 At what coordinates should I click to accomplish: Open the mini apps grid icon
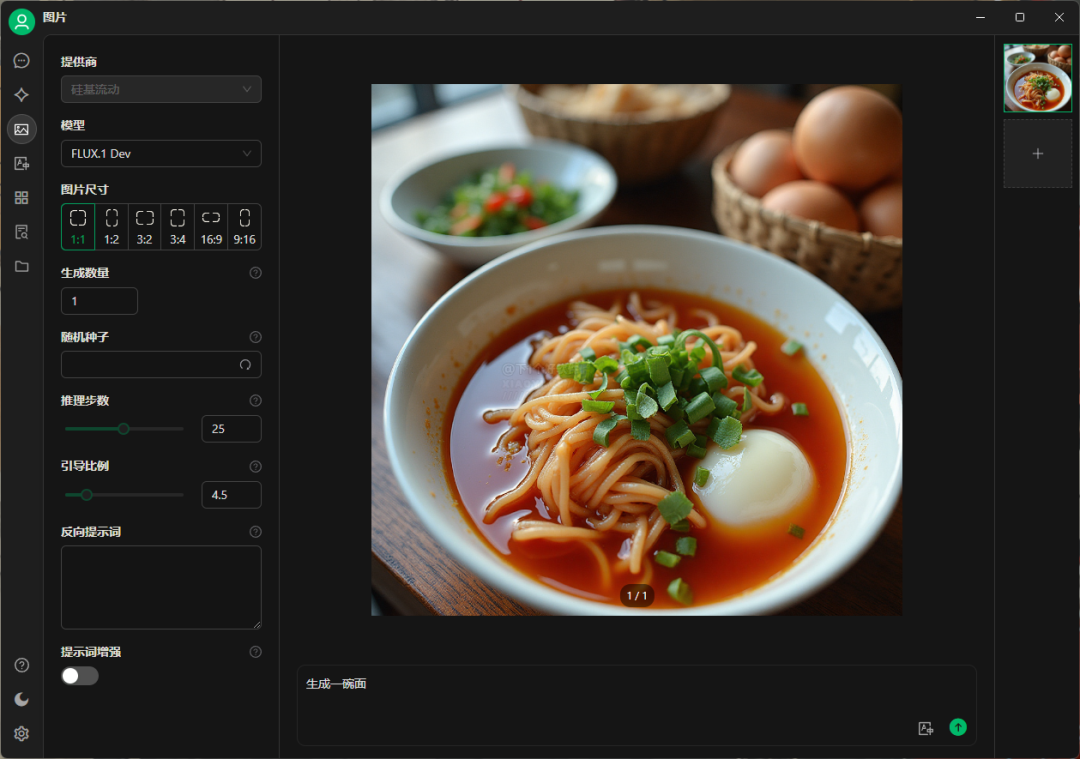(x=21, y=198)
